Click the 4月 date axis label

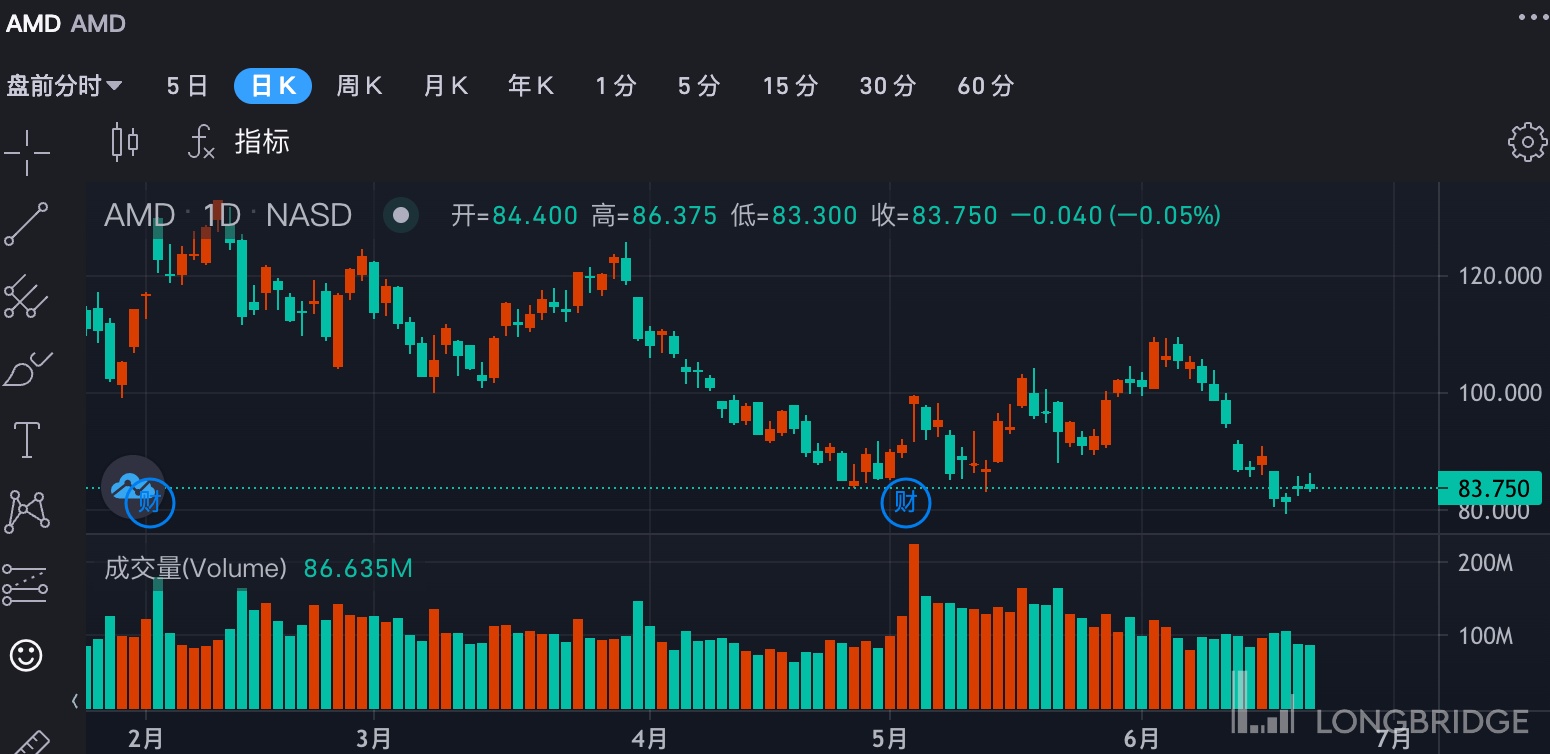coord(650,739)
